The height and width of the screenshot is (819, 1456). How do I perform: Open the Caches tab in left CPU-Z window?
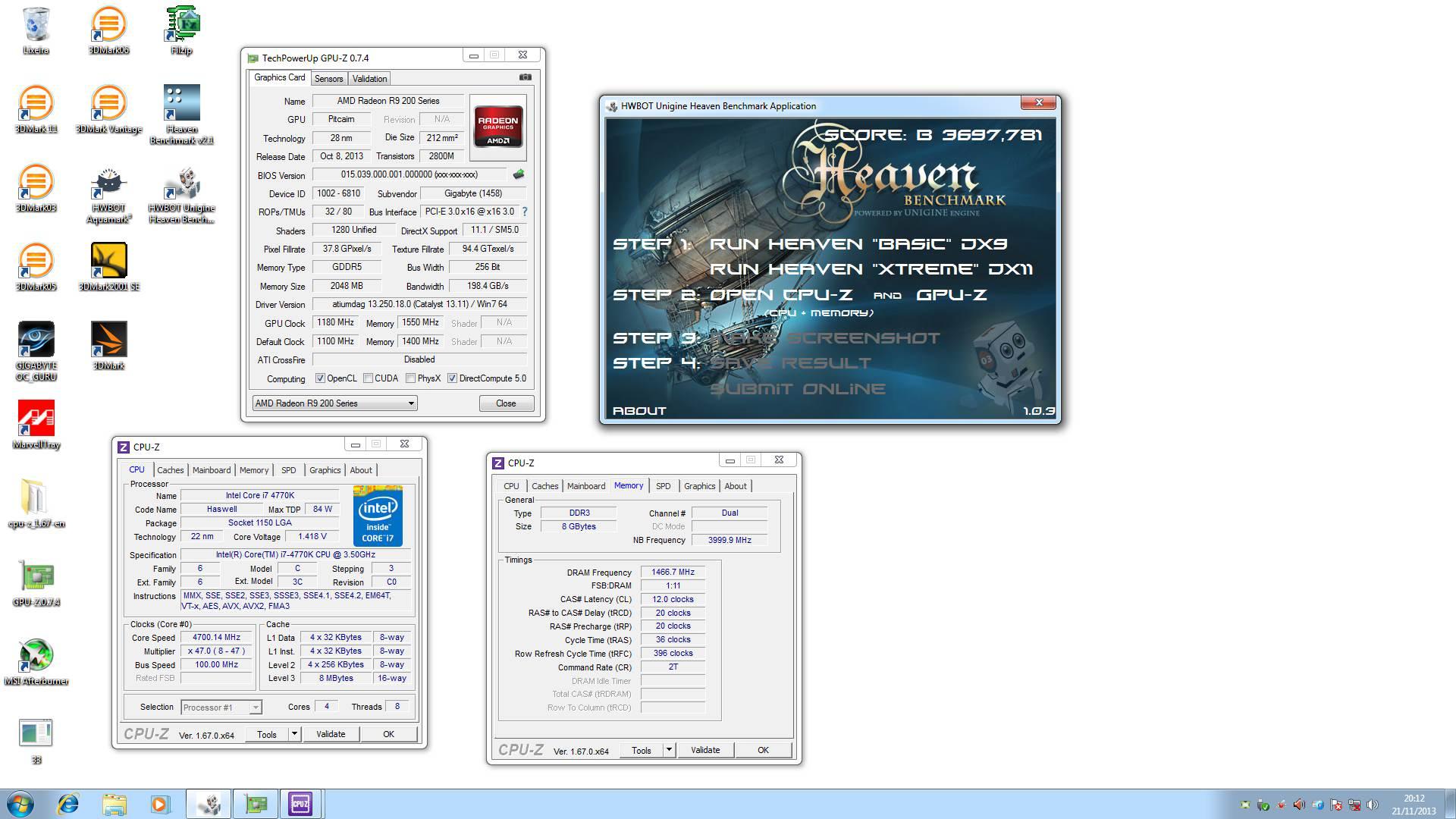click(x=170, y=470)
